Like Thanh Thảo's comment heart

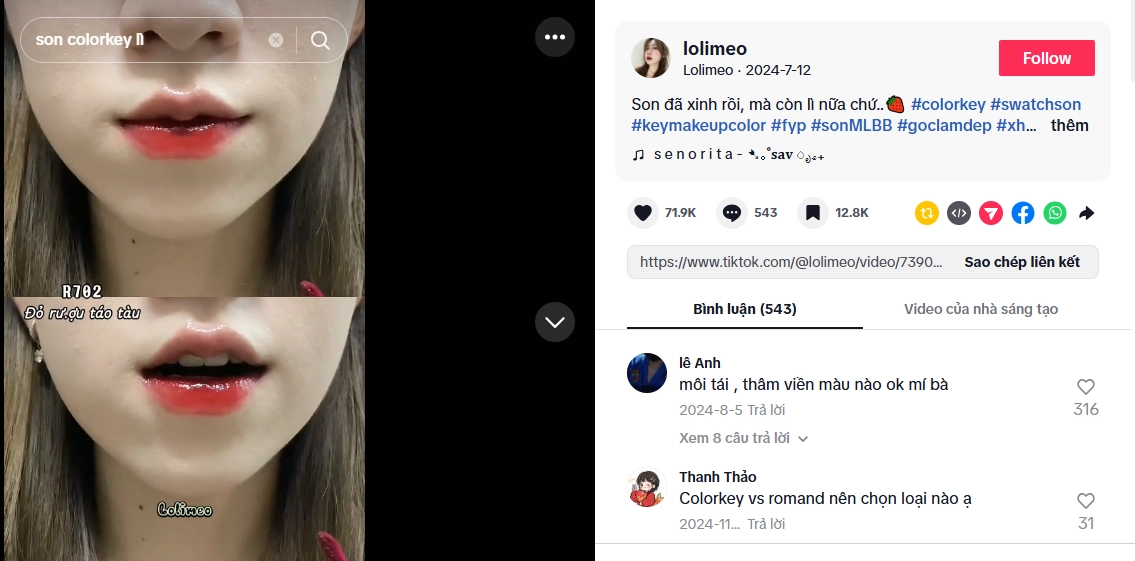tap(1086, 501)
